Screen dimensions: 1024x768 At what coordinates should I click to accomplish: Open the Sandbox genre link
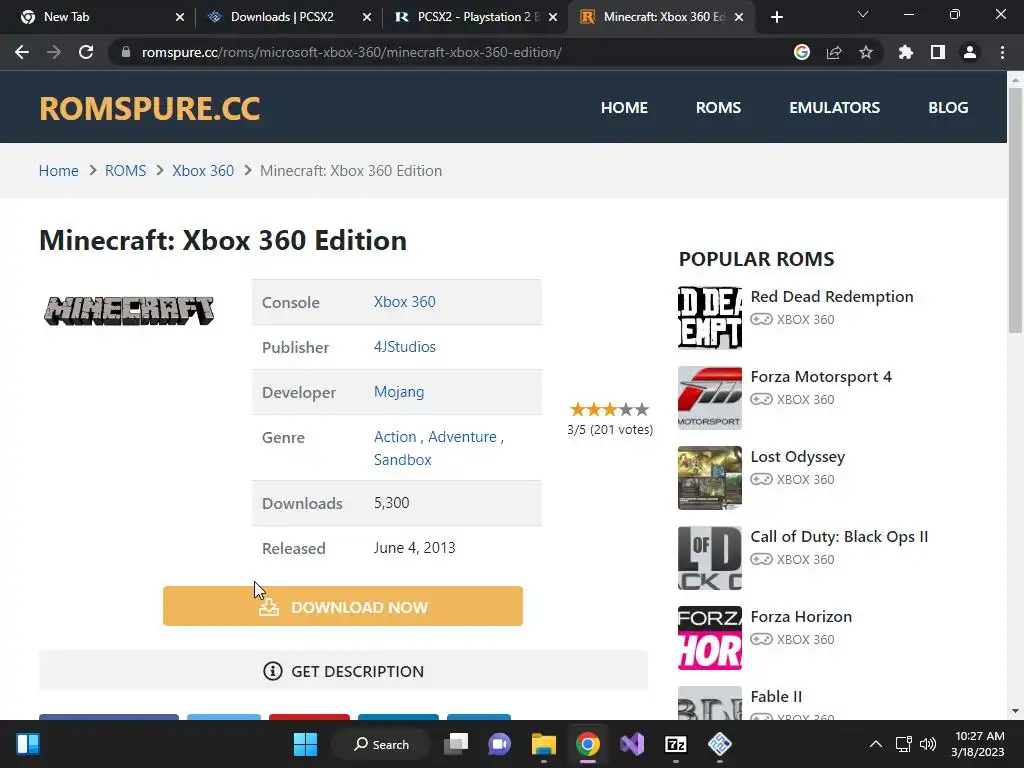pos(402,460)
